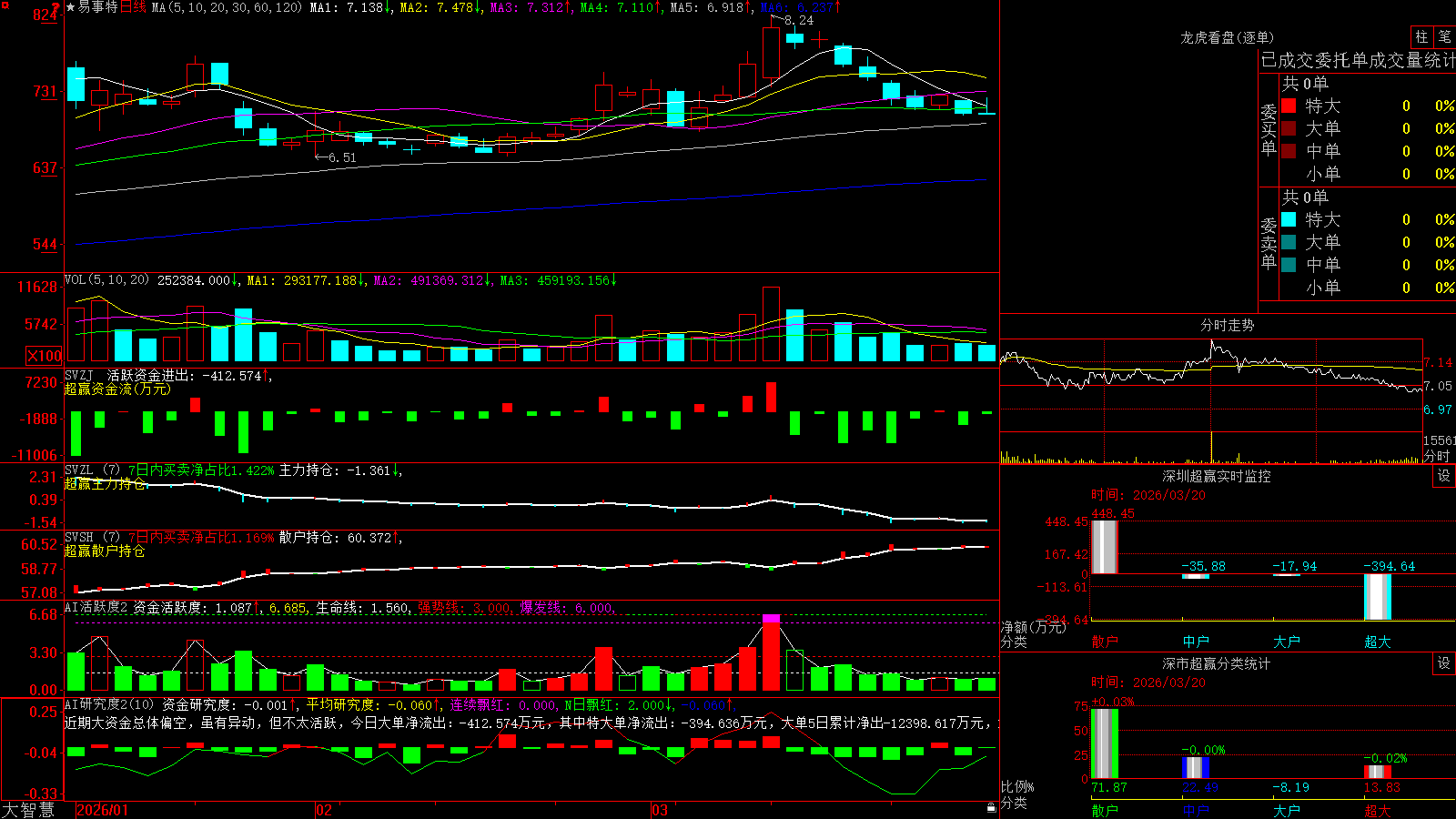This screenshot has height=819, width=1456.
Task: Click the 深圳超赢实时监控 panel title
Action: 1217,476
